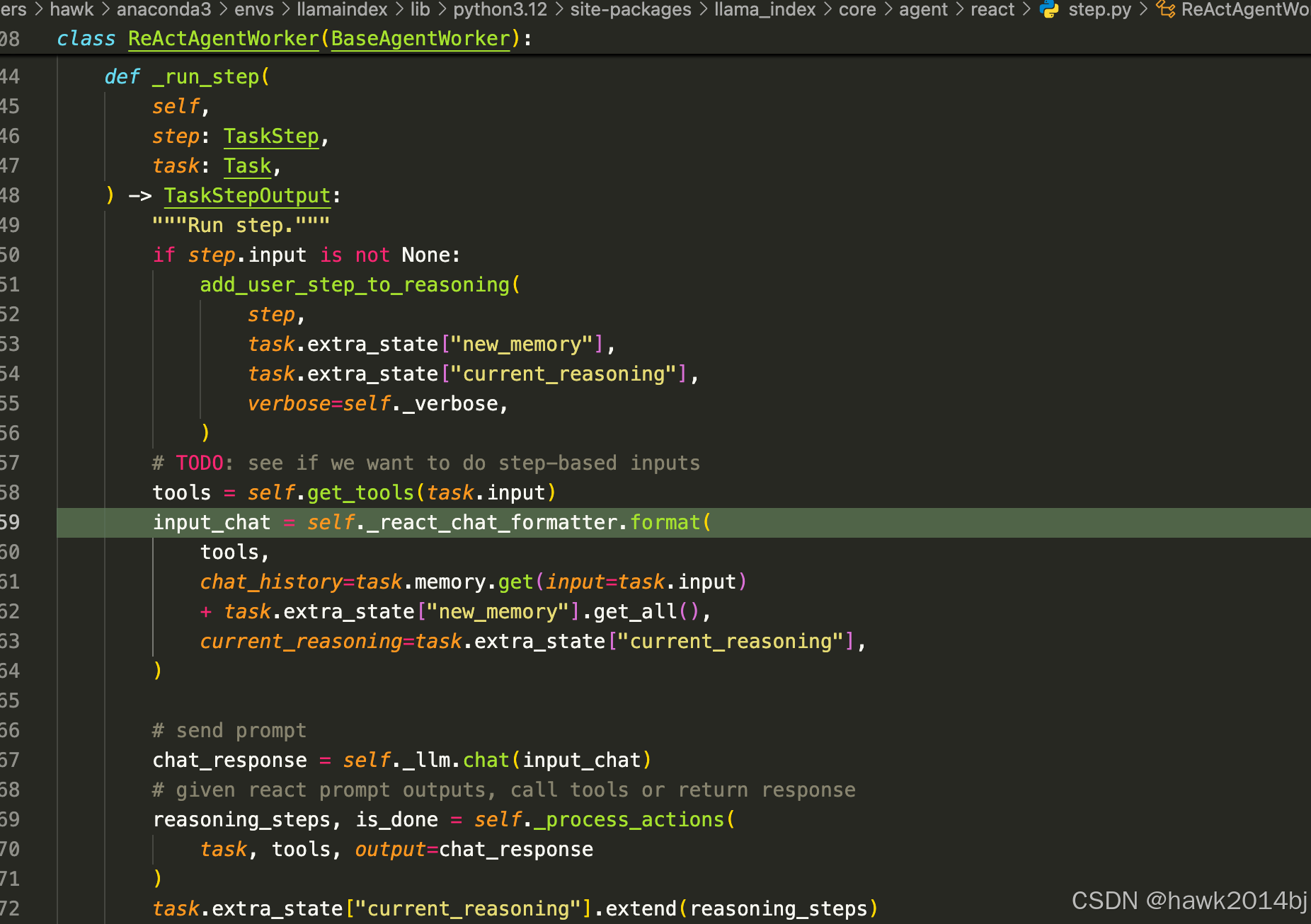Click the chevron after step.py breadcrumb
The height and width of the screenshot is (924, 1311).
1143,9
